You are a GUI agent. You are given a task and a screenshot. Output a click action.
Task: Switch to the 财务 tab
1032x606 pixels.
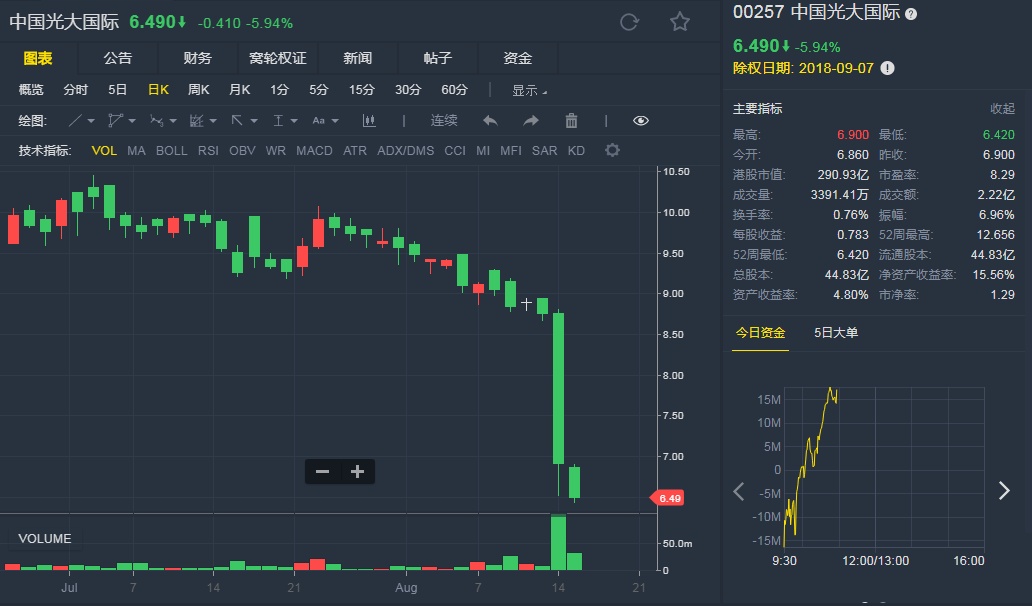coord(197,58)
